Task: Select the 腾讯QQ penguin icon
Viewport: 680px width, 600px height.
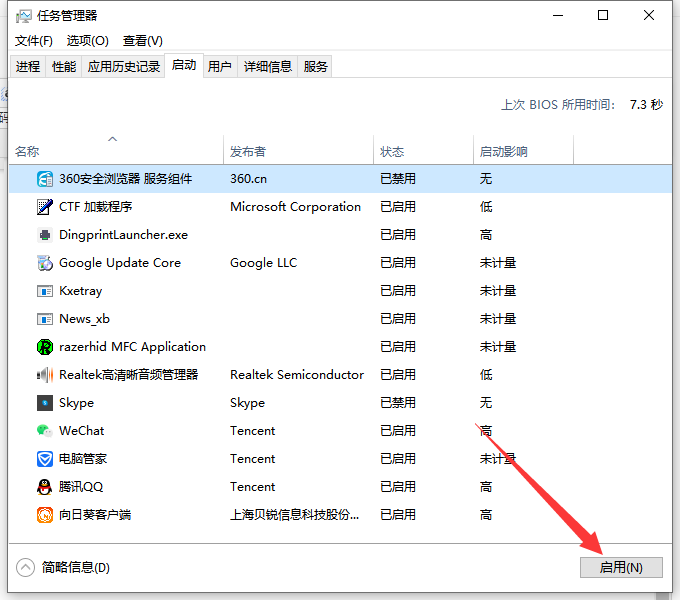Action: [x=45, y=487]
